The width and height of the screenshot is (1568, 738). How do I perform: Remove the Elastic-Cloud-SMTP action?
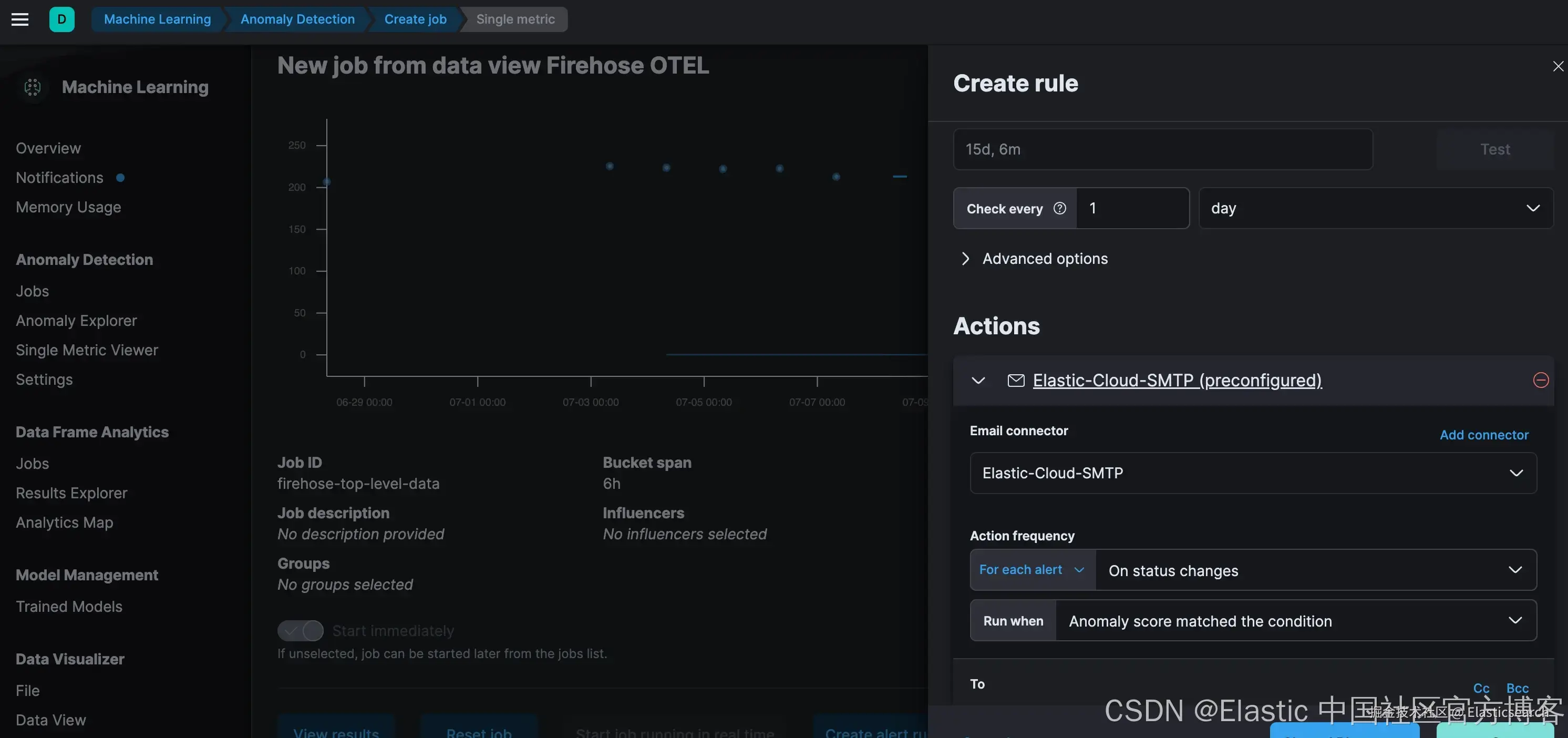[1540, 381]
